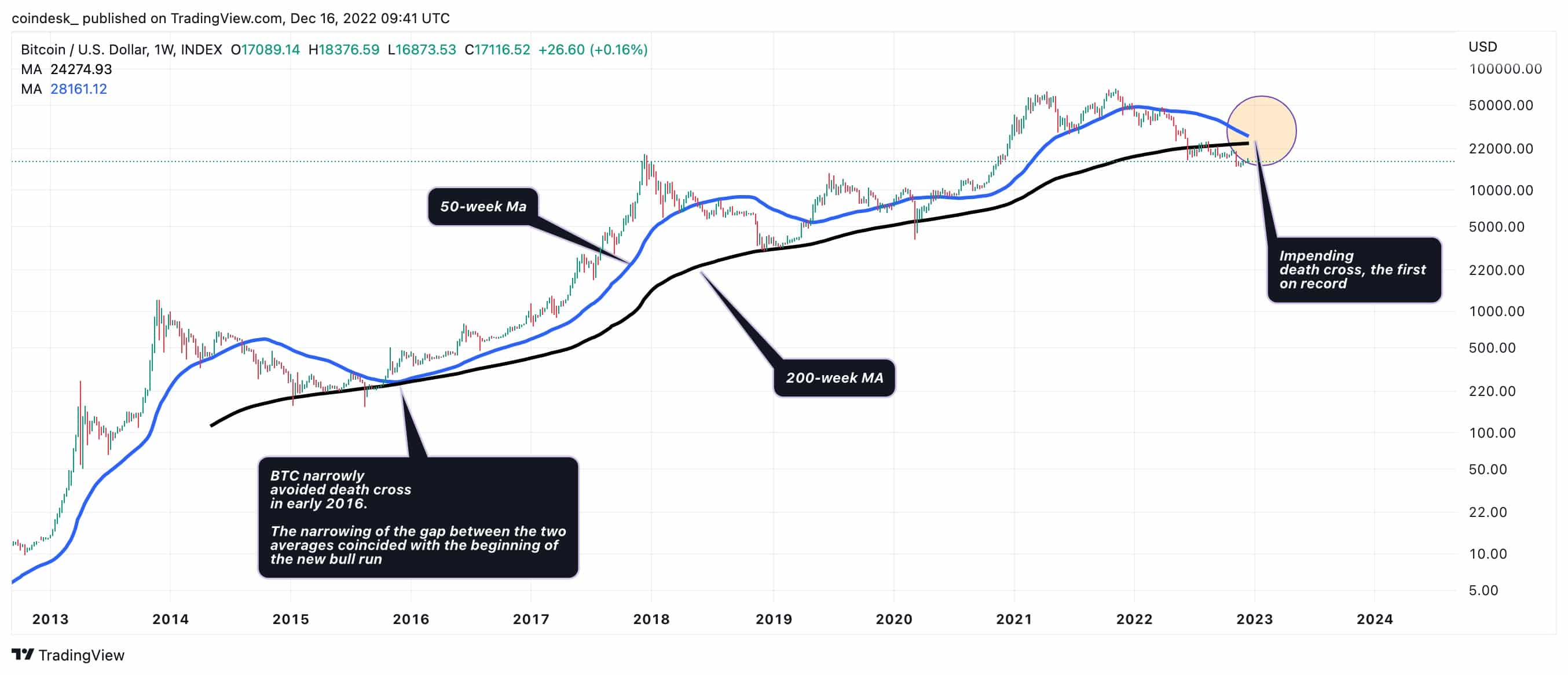1568x675 pixels.
Task: Click the Bitcoin / U.S. Dollar symbol title
Action: coord(121,49)
